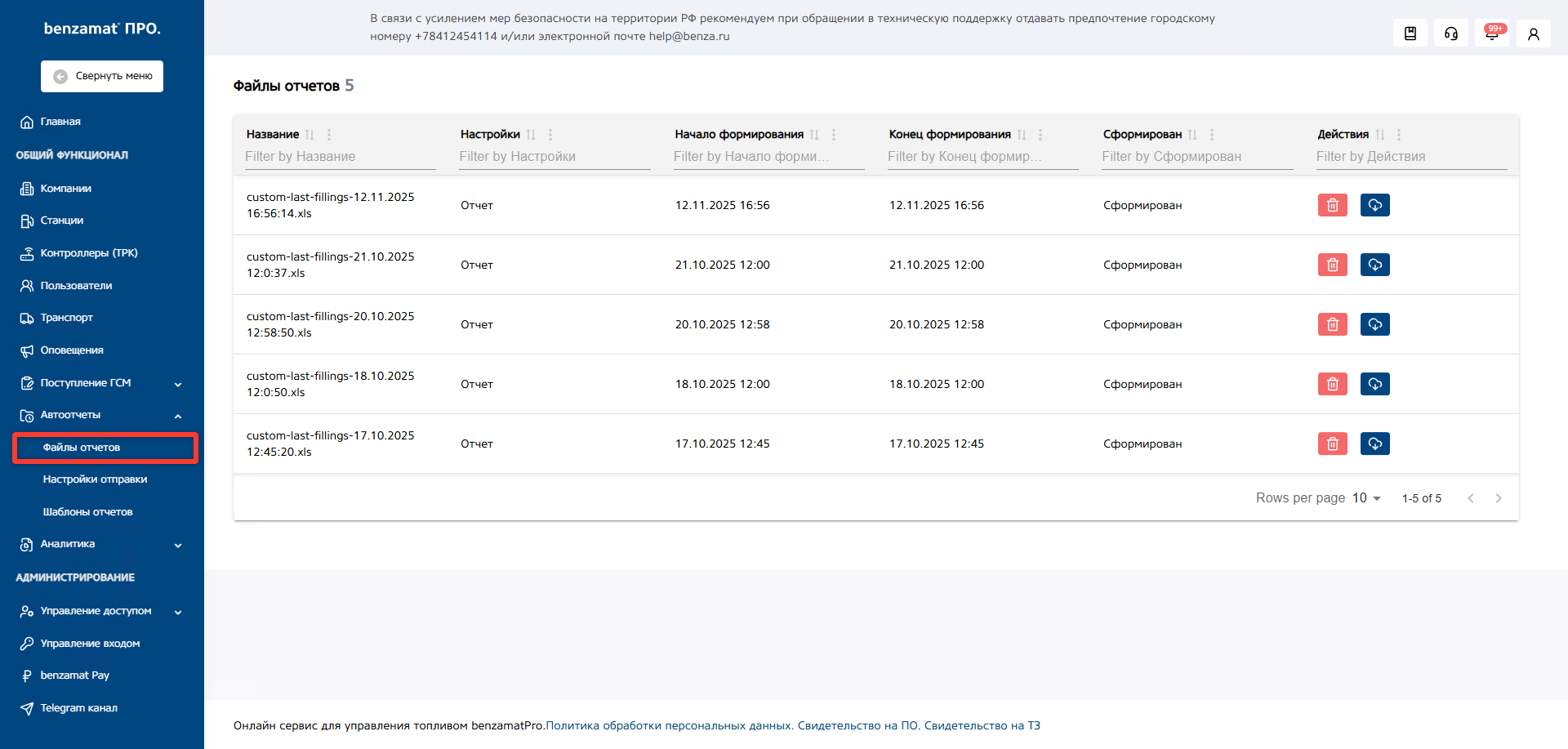Viewport: 1568px width, 749px height.
Task: Download the 18.10.2025 report file
Action: tap(1374, 384)
